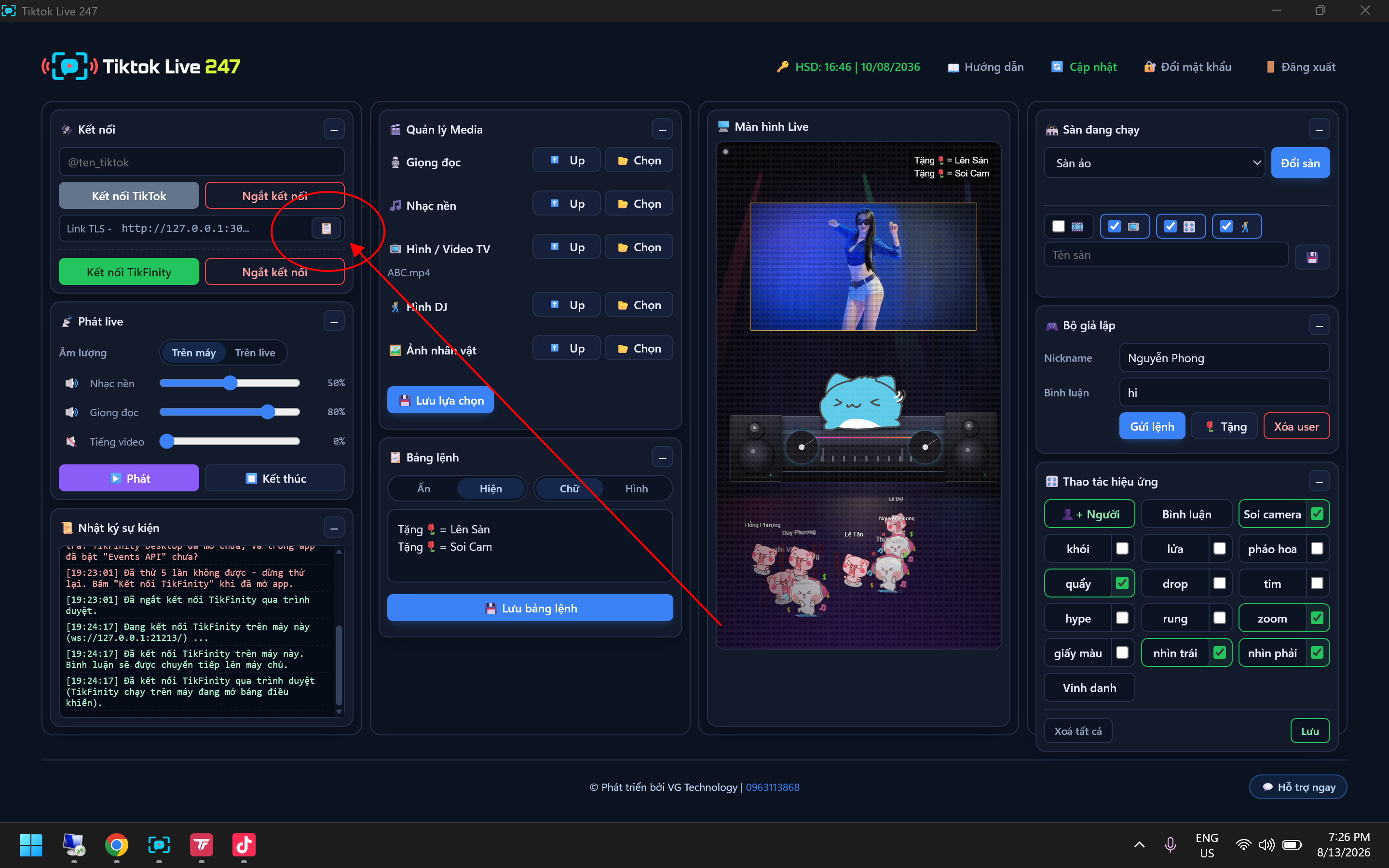Select the Hiện option in Bảng lệnh

491,488
